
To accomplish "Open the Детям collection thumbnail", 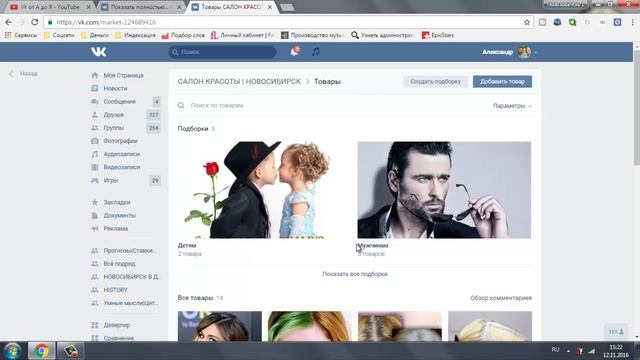I will click(264, 190).
